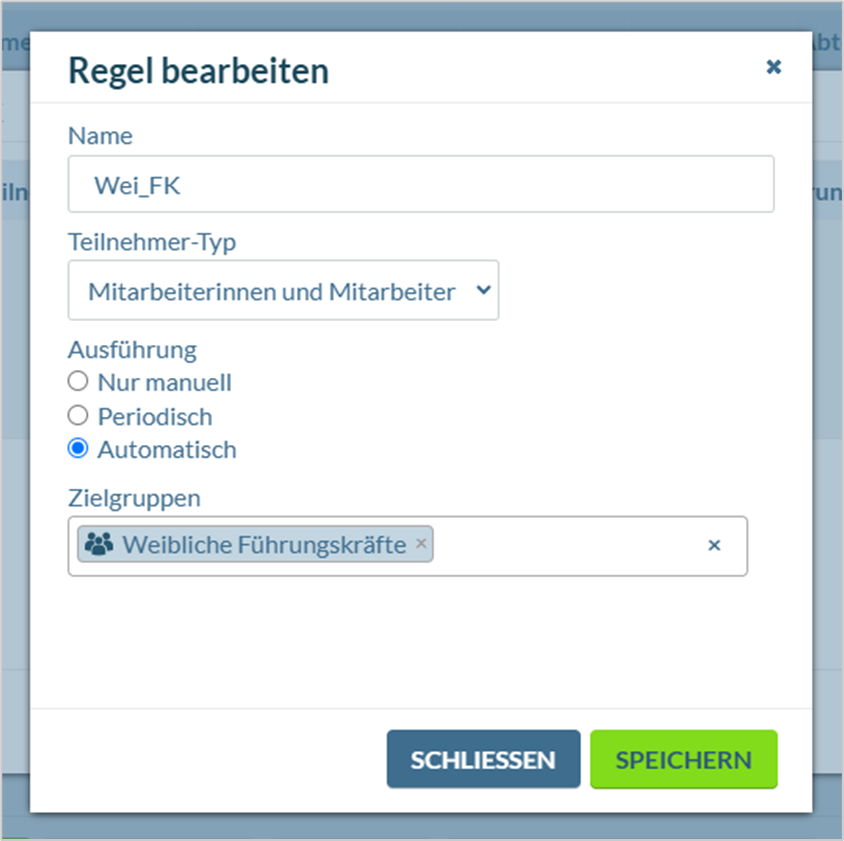Clear all Zielgruppen with the field's x icon
844x841 pixels.
714,545
